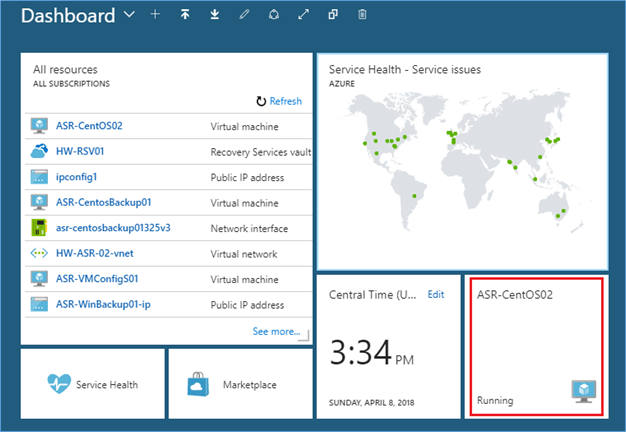Click the full screen arrows icon

click(303, 15)
